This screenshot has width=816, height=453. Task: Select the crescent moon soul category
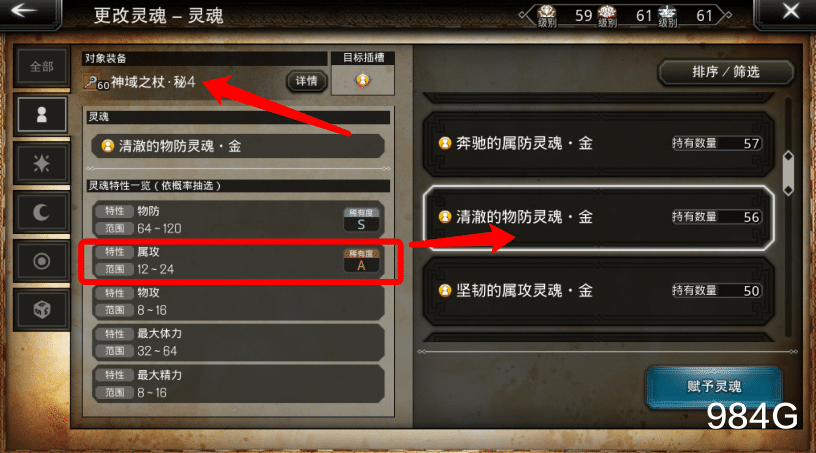coord(42,212)
